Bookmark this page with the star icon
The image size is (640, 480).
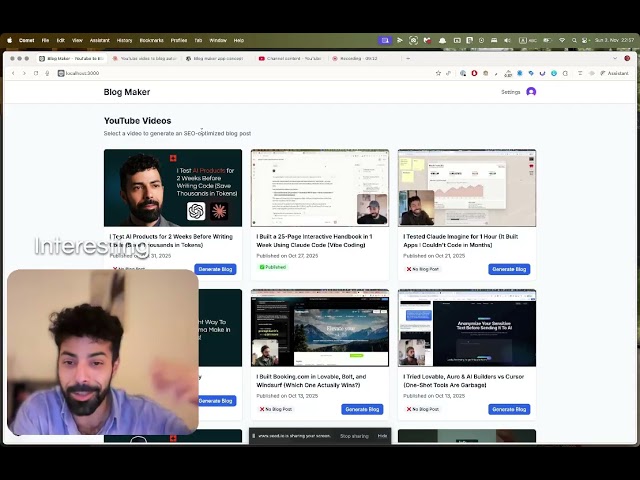(438, 73)
